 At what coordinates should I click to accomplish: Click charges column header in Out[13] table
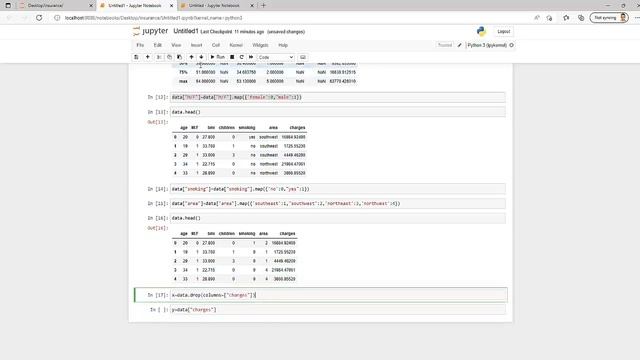click(x=297, y=128)
